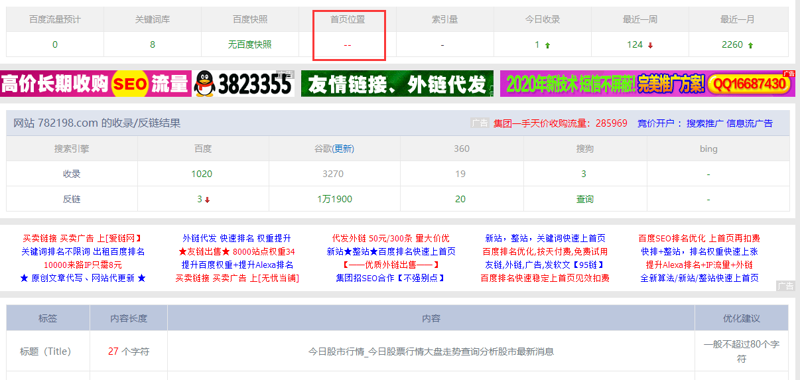Open ad link 百度排名快速稳定上首页见效扣费

click(x=545, y=278)
